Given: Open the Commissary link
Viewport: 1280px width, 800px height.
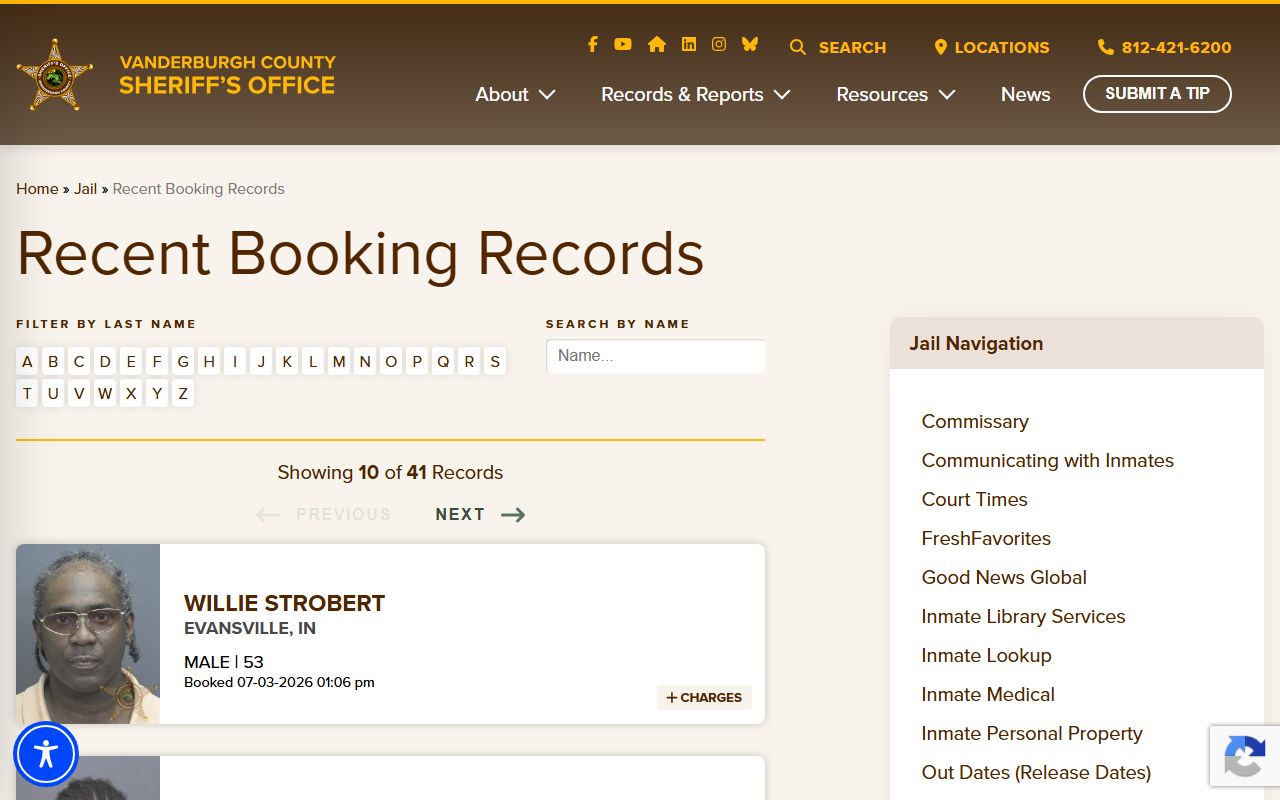Looking at the screenshot, I should 975,422.
